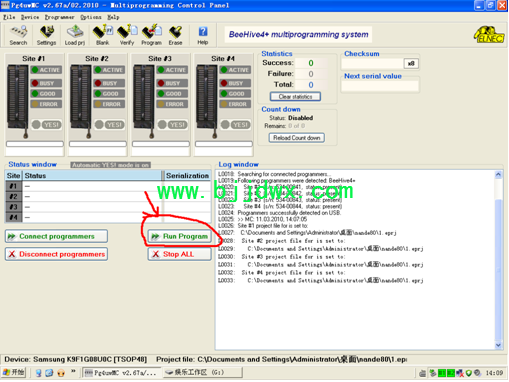
Task: Click the Reload Count down button
Action: [x=297, y=138]
